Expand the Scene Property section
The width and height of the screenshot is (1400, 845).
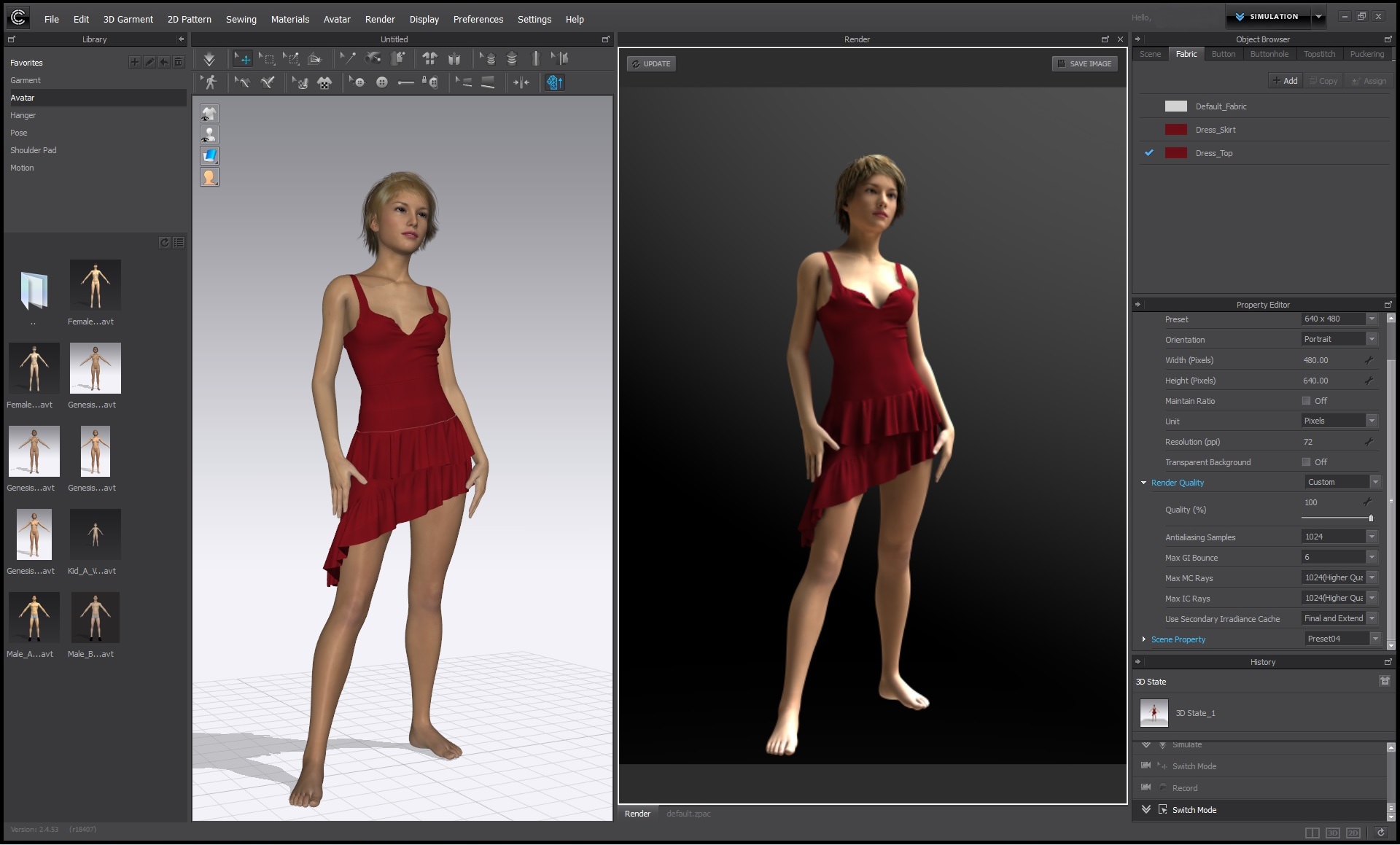point(1143,639)
